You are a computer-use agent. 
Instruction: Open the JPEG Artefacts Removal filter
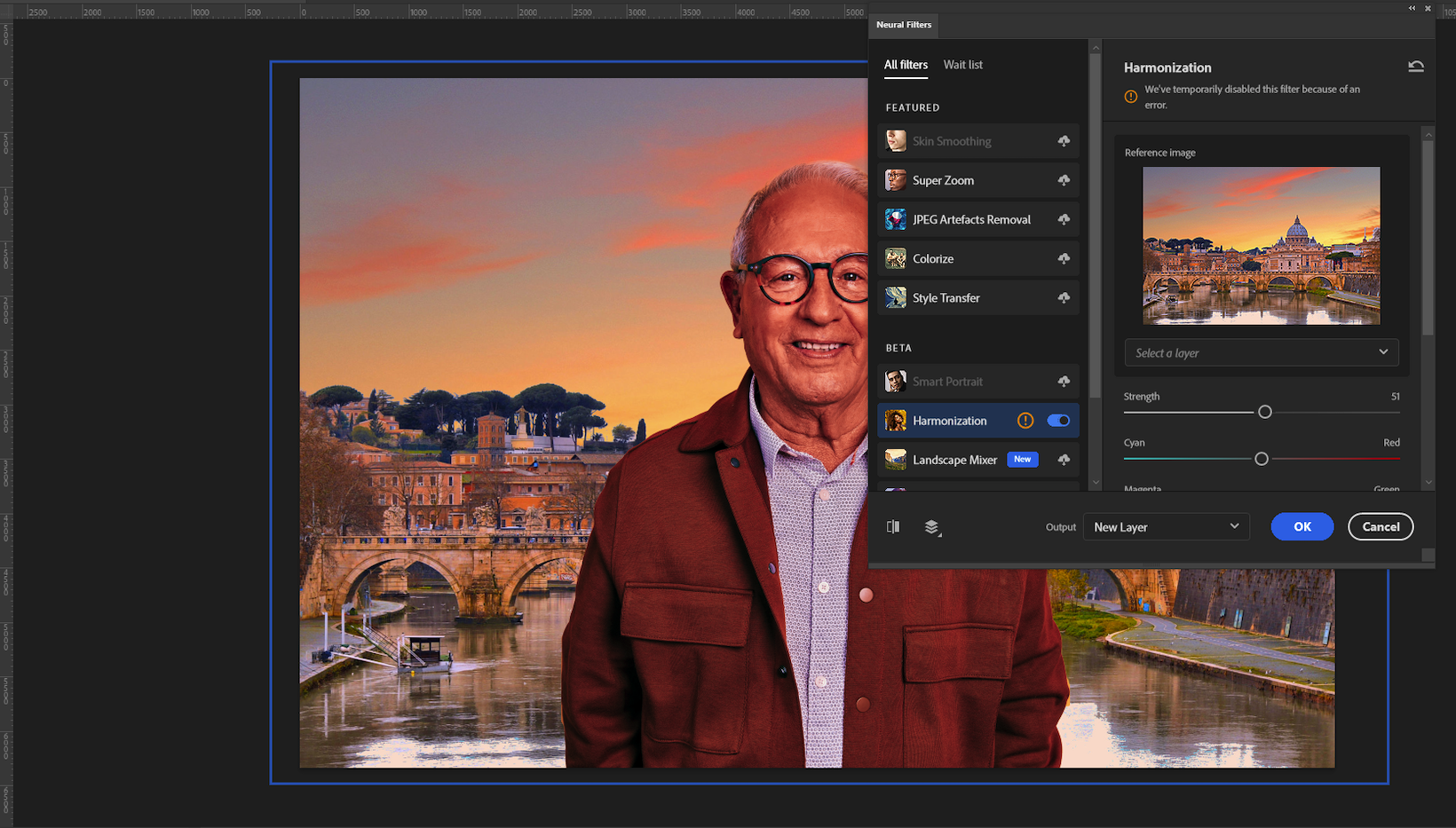(970, 219)
